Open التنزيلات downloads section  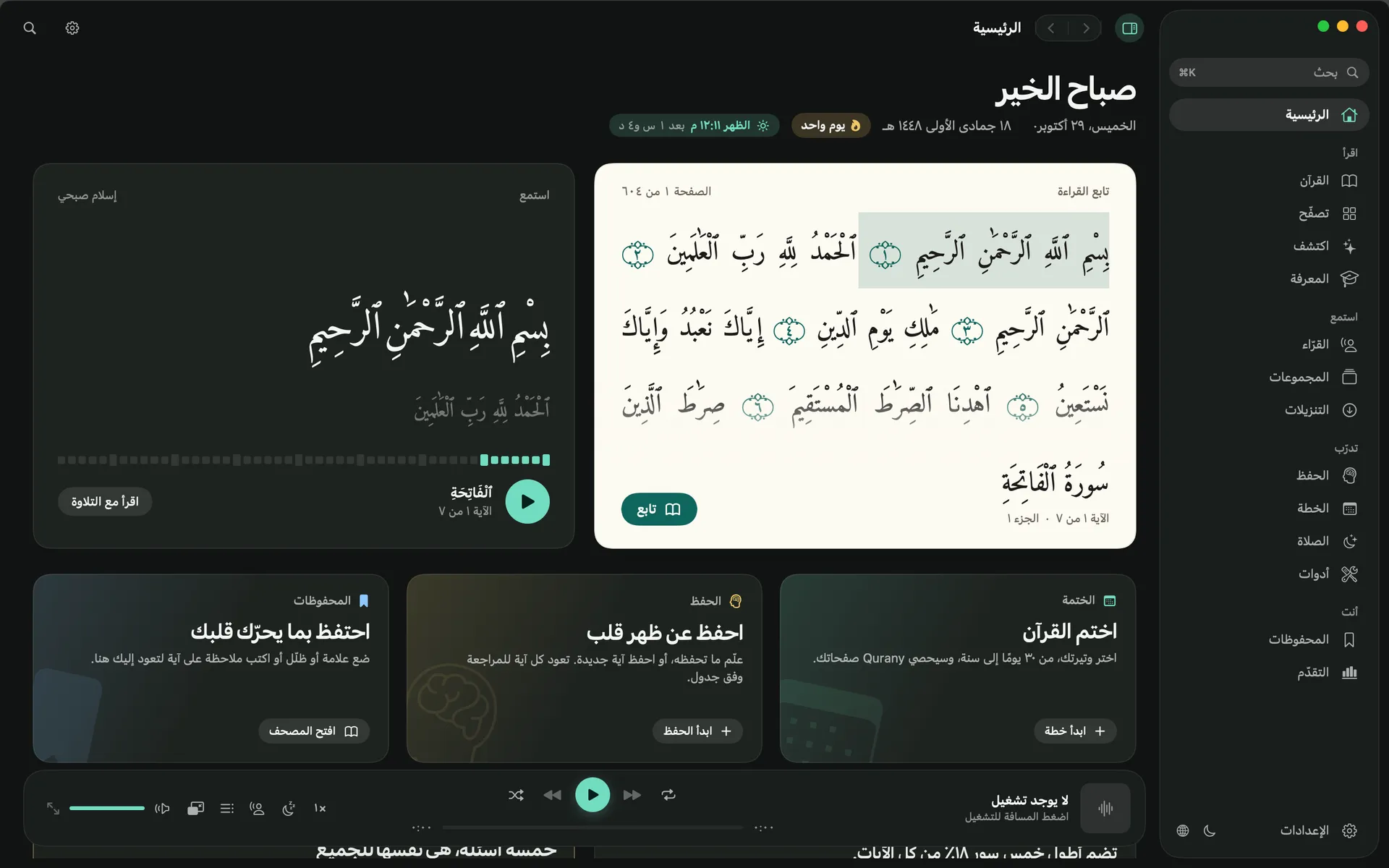(1268, 410)
